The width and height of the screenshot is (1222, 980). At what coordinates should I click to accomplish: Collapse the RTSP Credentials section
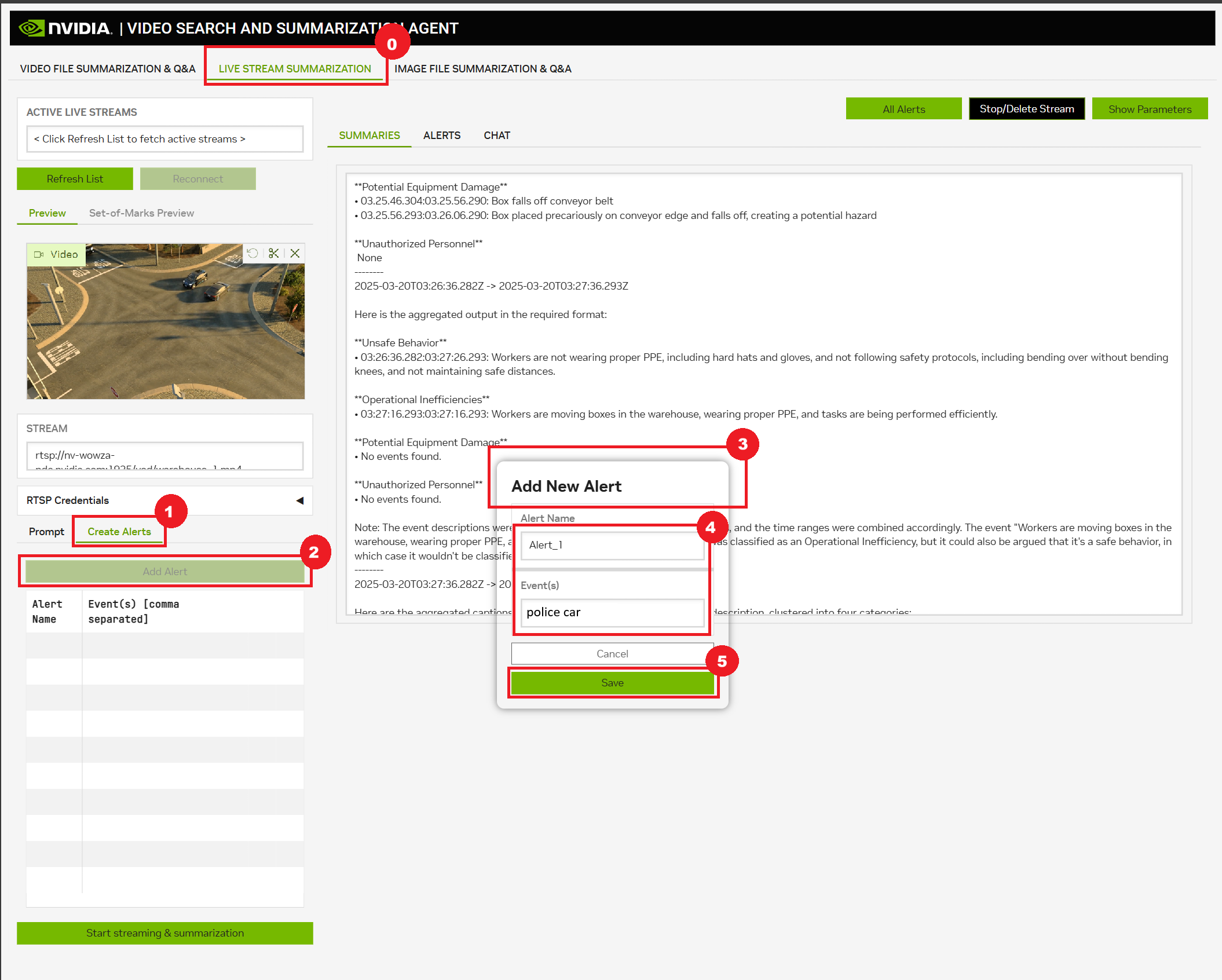300,500
